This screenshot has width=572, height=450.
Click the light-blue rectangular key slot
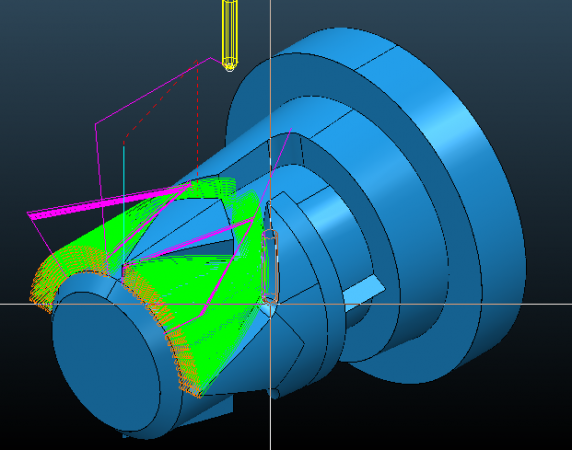(x=364, y=291)
